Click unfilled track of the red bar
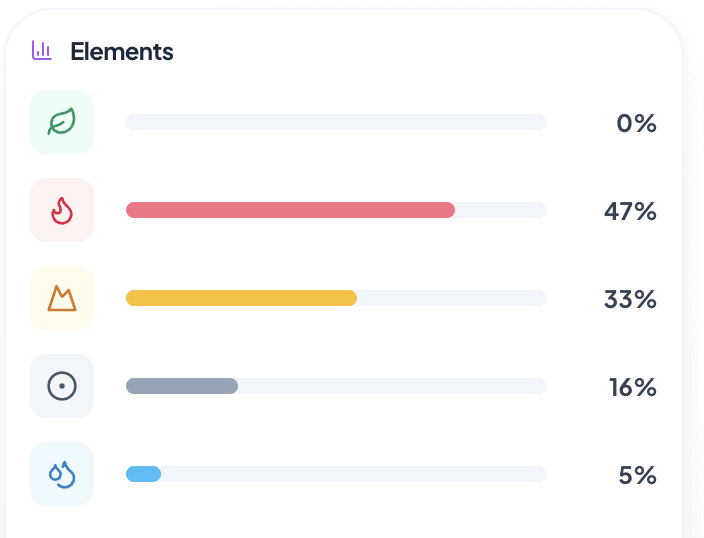 coord(501,210)
